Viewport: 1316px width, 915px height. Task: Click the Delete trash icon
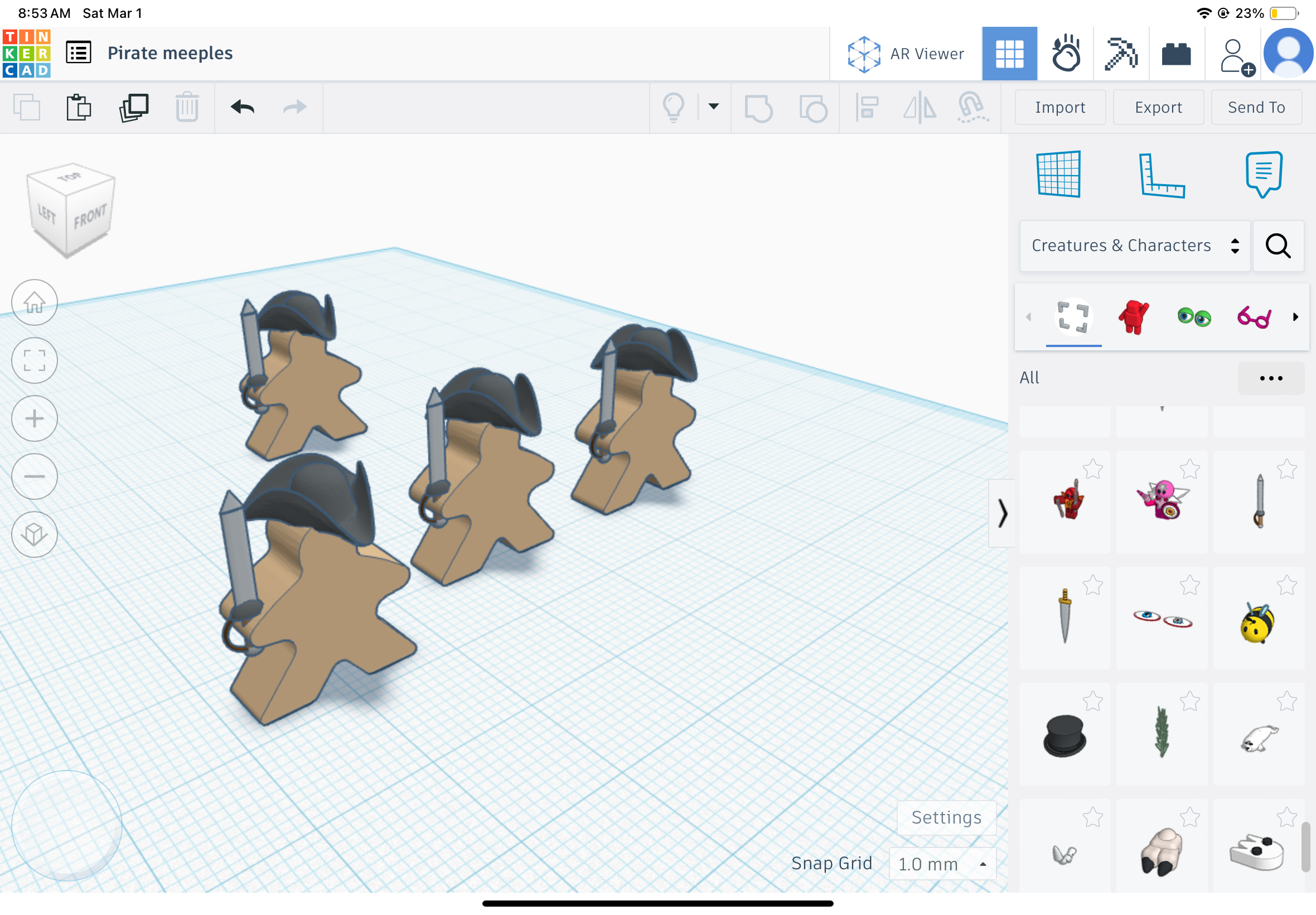click(x=187, y=107)
